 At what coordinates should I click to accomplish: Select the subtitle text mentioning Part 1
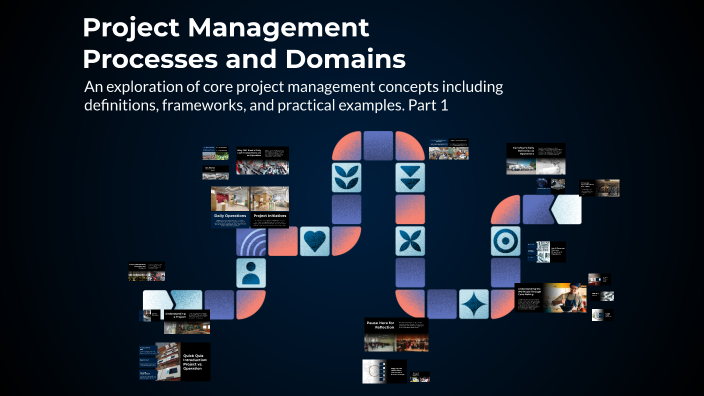click(x=293, y=96)
